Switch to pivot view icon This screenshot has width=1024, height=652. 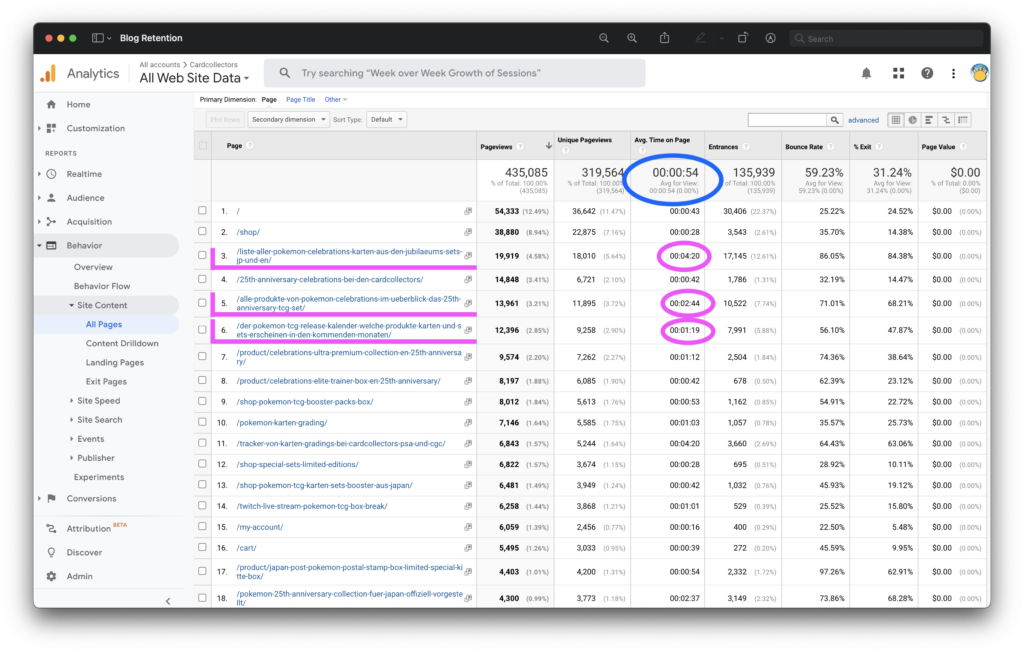(x=963, y=120)
